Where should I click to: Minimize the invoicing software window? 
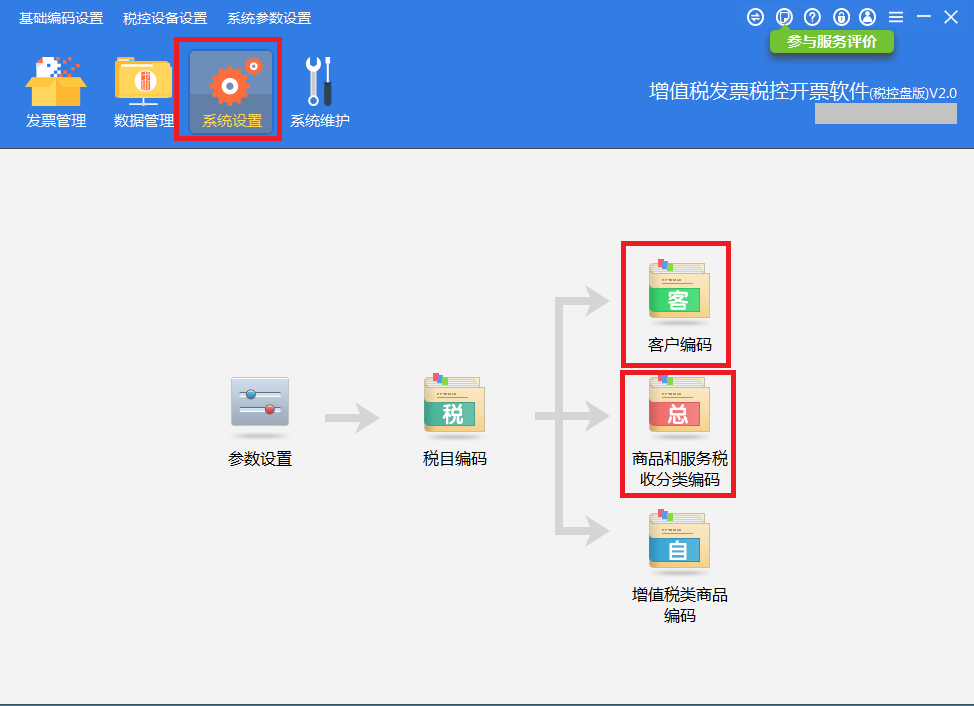923,17
